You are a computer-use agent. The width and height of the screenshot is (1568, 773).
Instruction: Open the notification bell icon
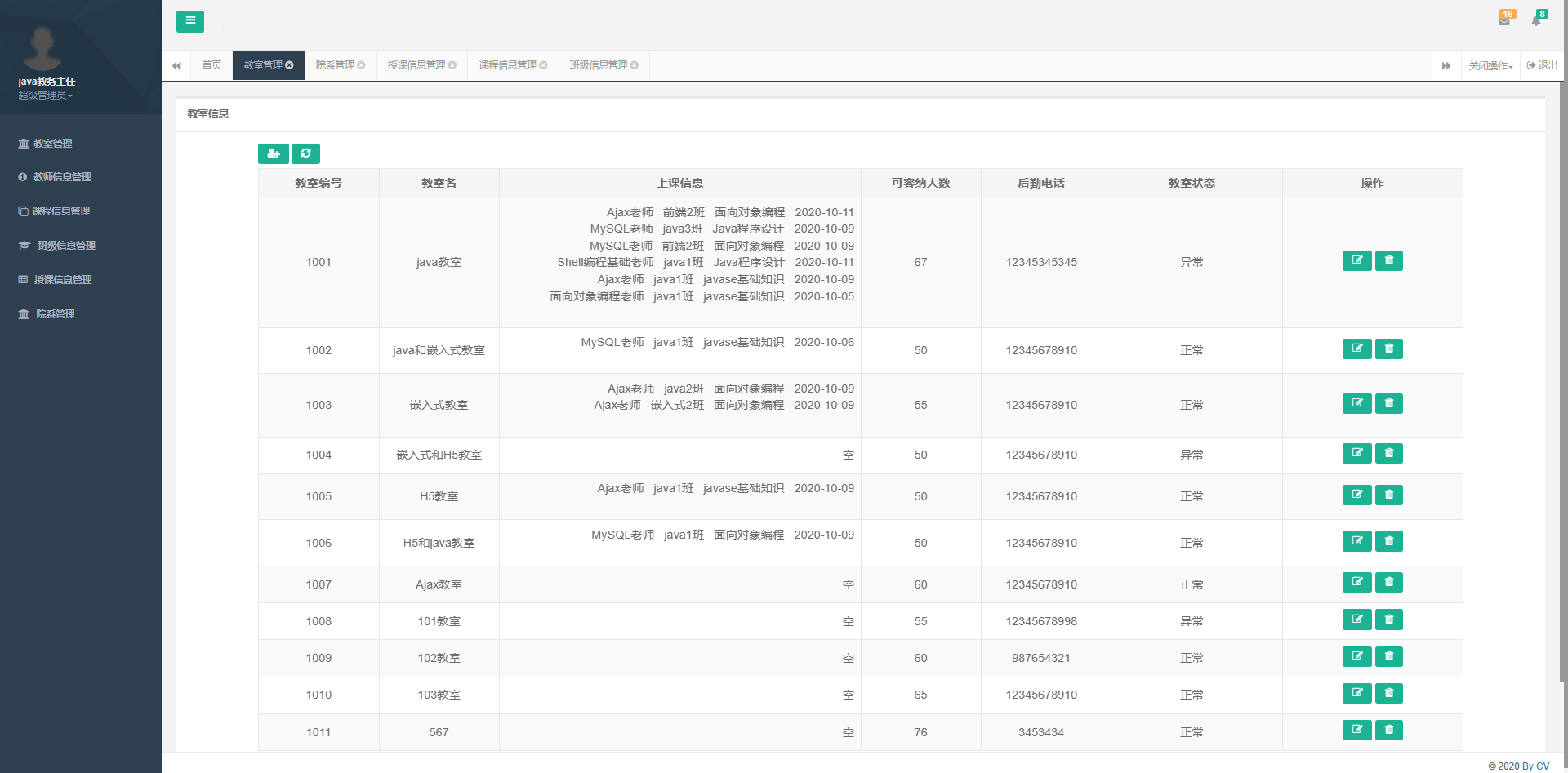1536,20
